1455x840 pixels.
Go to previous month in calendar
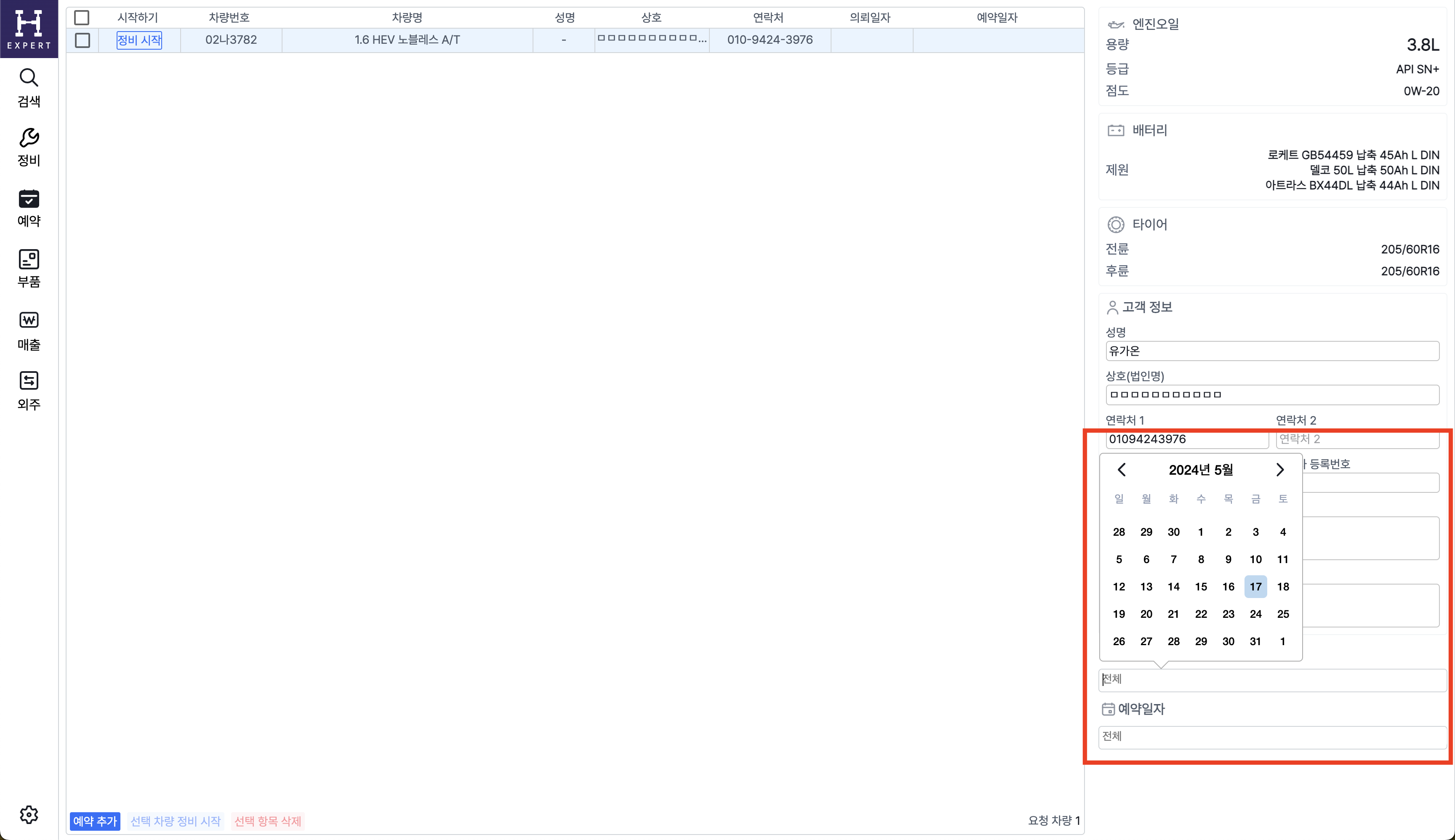pyautogui.click(x=1122, y=470)
